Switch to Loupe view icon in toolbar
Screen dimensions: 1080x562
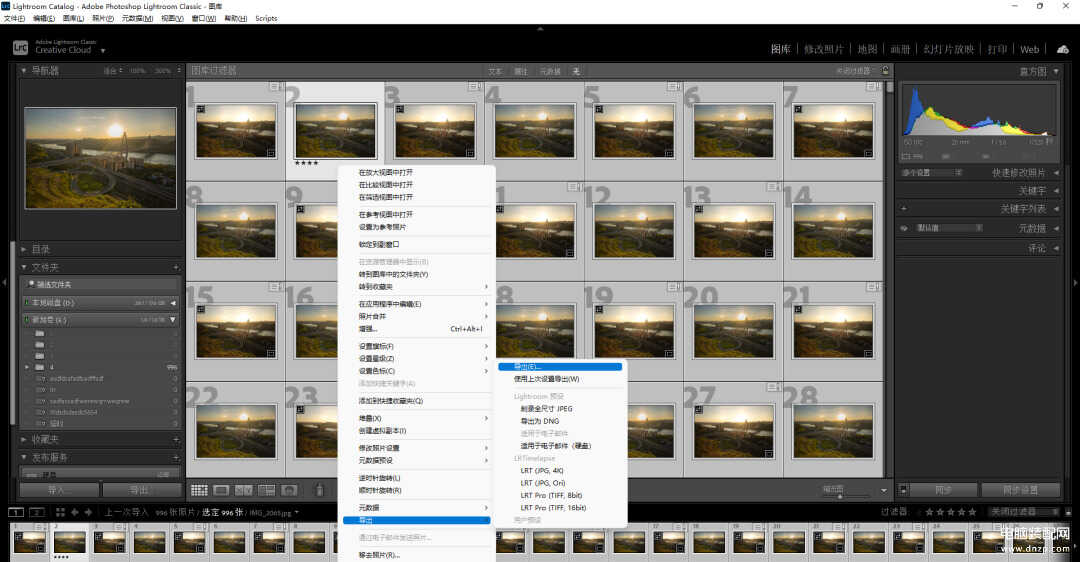pyautogui.click(x=221, y=490)
